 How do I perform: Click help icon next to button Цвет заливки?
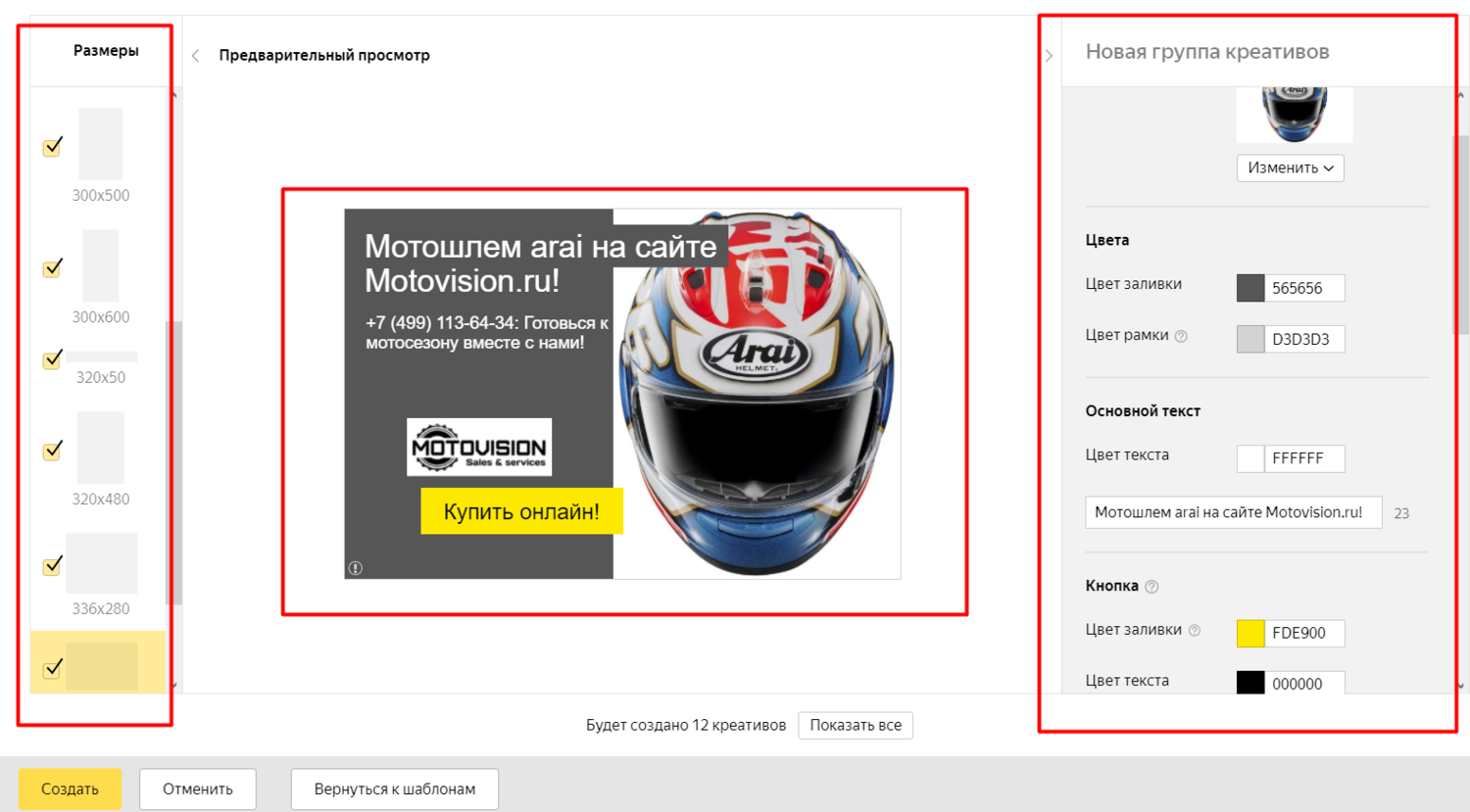(1195, 631)
